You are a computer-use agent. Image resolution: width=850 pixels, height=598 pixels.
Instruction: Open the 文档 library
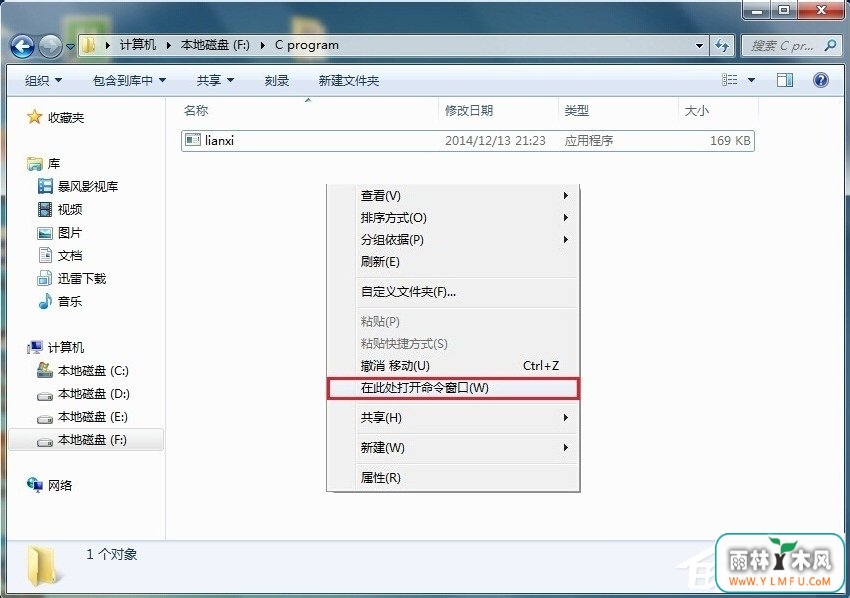tap(60, 255)
